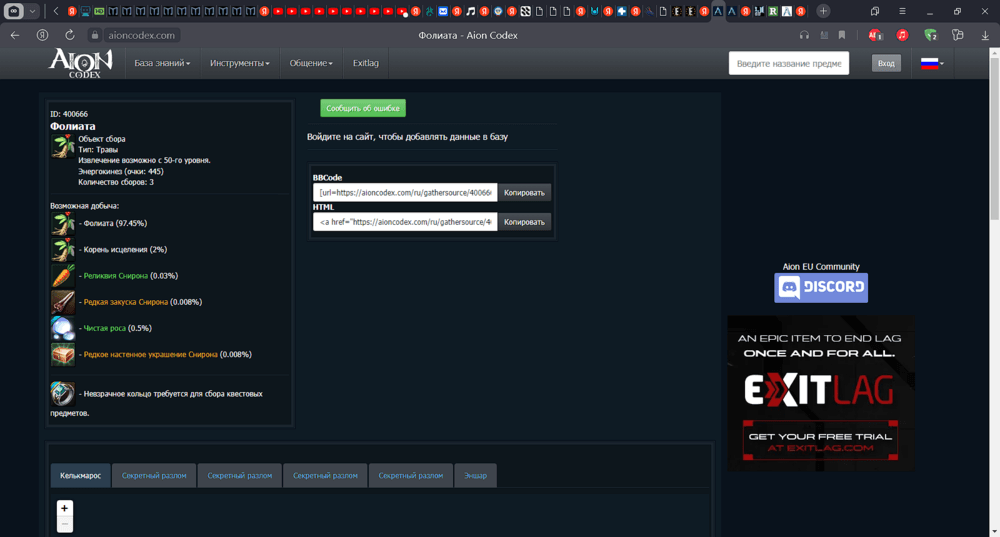The width and height of the screenshot is (1000, 537).
Task: Click the item name search field
Action: [789, 63]
